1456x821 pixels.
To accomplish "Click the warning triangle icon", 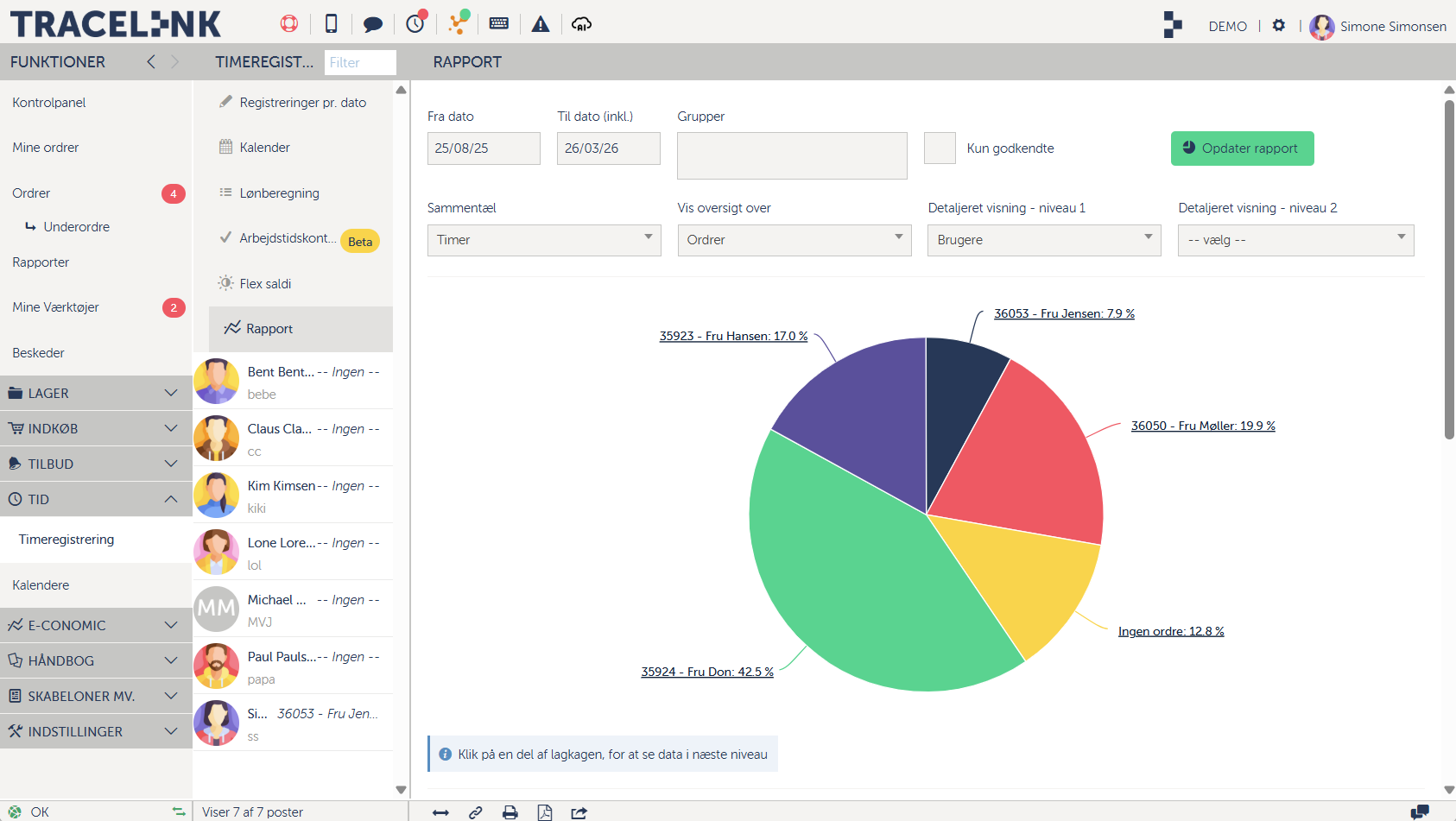I will 541,24.
